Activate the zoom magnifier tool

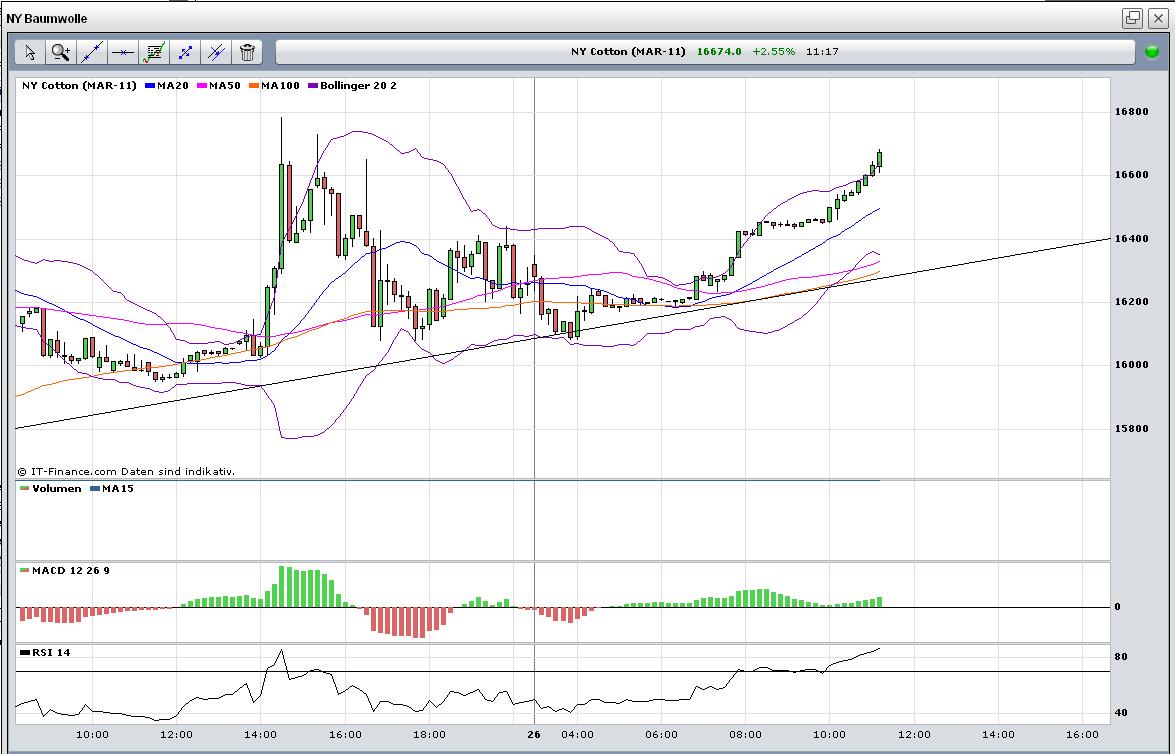(x=60, y=52)
